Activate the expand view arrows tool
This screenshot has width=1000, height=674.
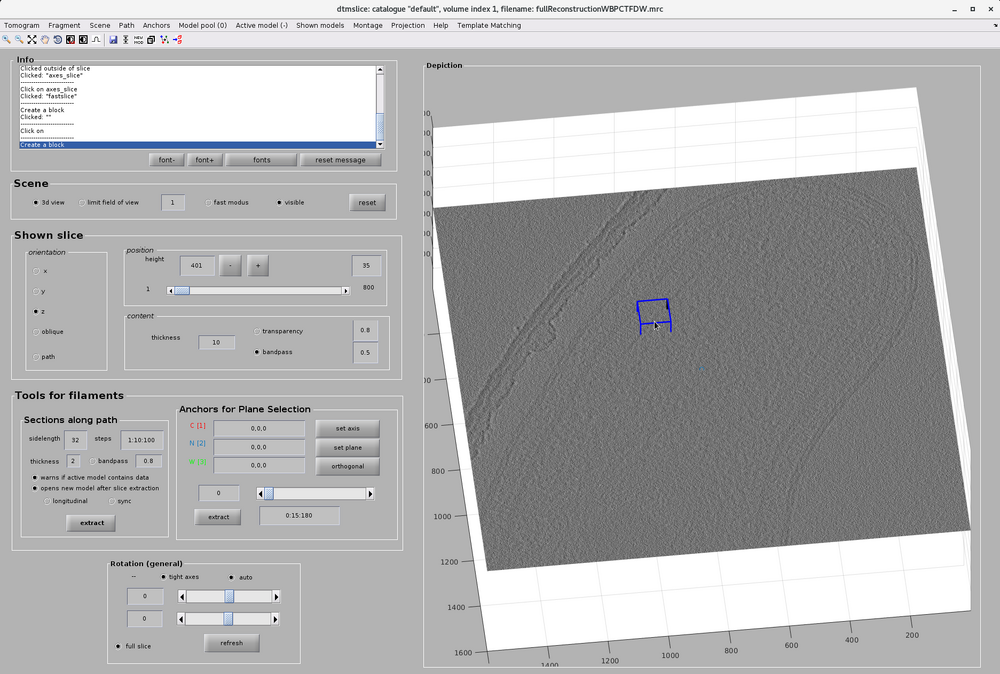coord(31,40)
